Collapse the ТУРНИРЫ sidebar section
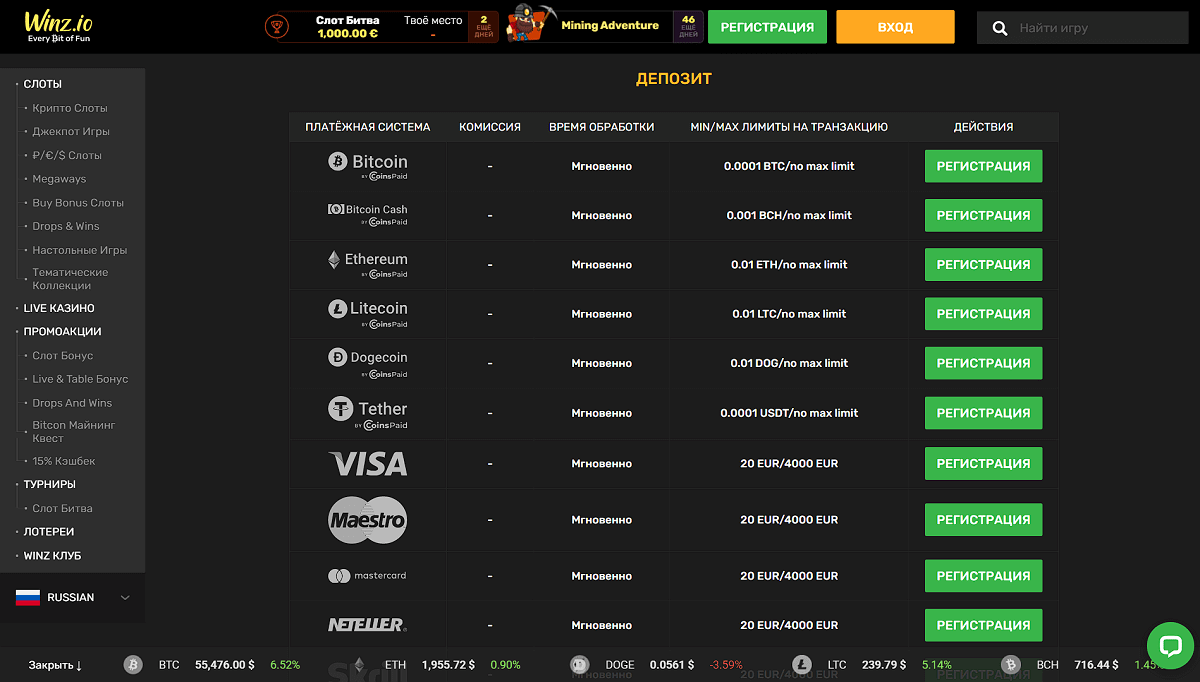 pyautogui.click(x=49, y=484)
